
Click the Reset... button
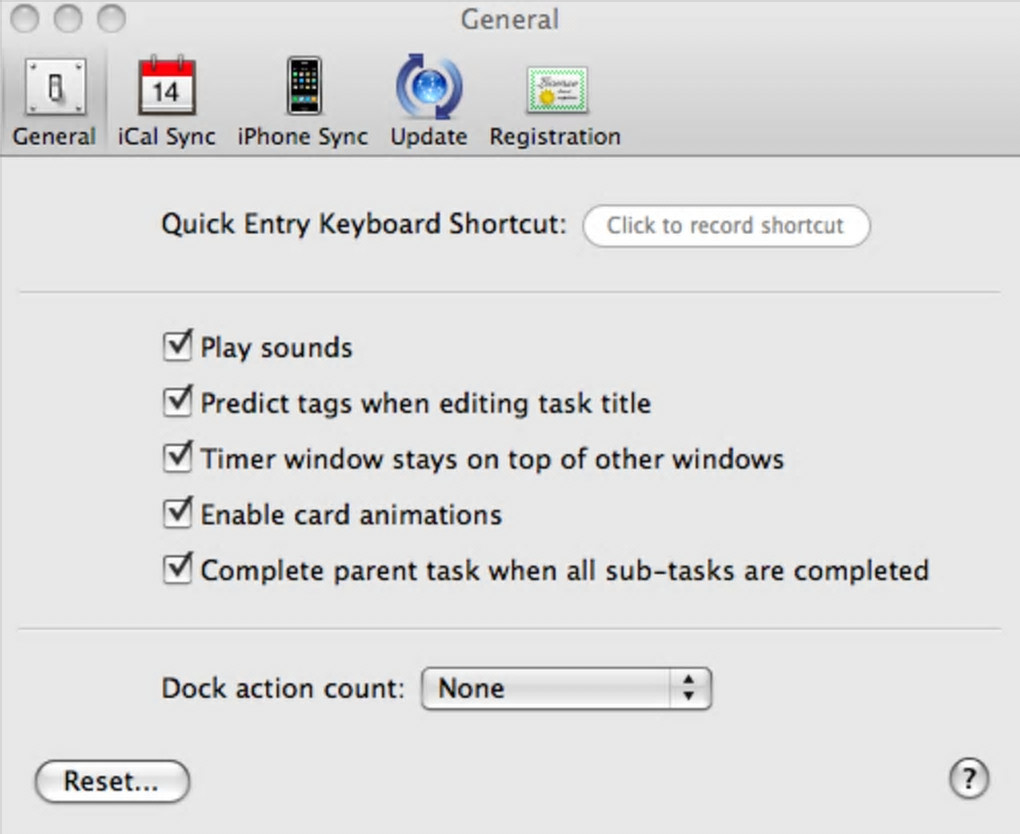111,781
